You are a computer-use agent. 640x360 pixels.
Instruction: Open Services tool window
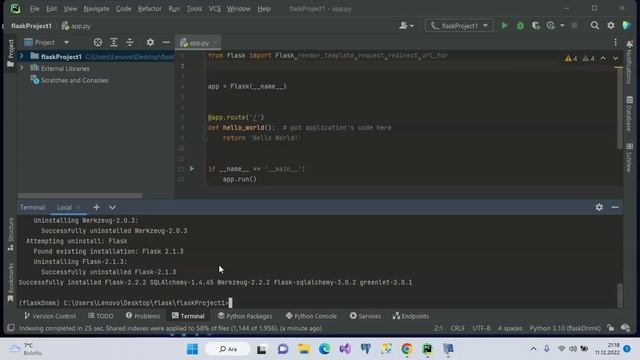point(365,316)
